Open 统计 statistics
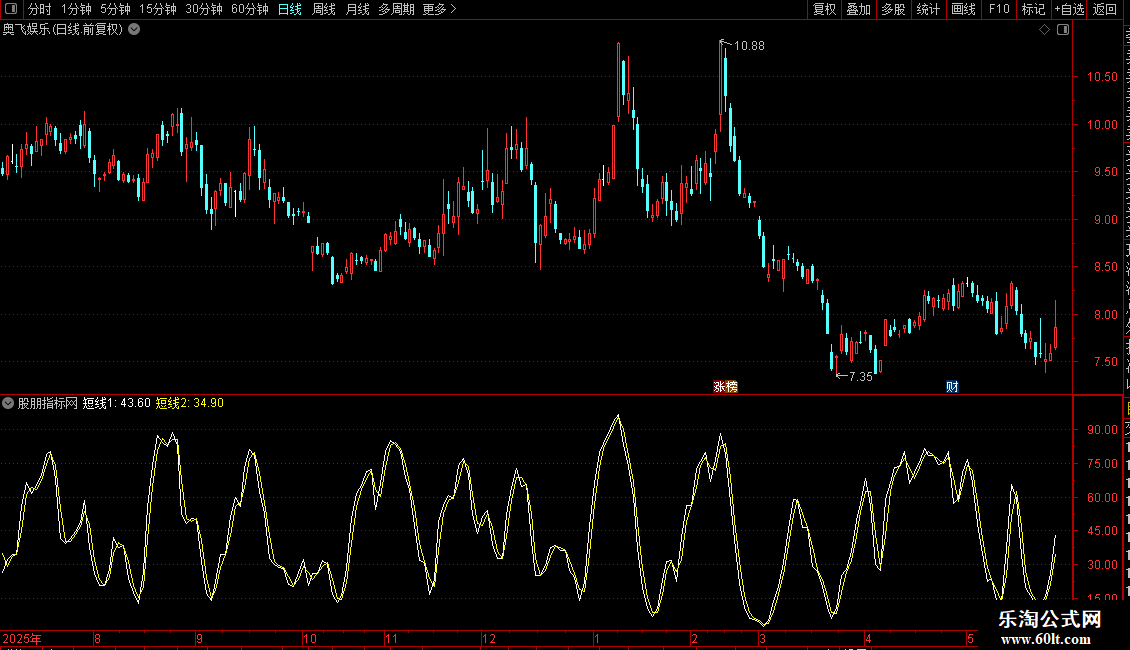The image size is (1130, 650). click(928, 9)
